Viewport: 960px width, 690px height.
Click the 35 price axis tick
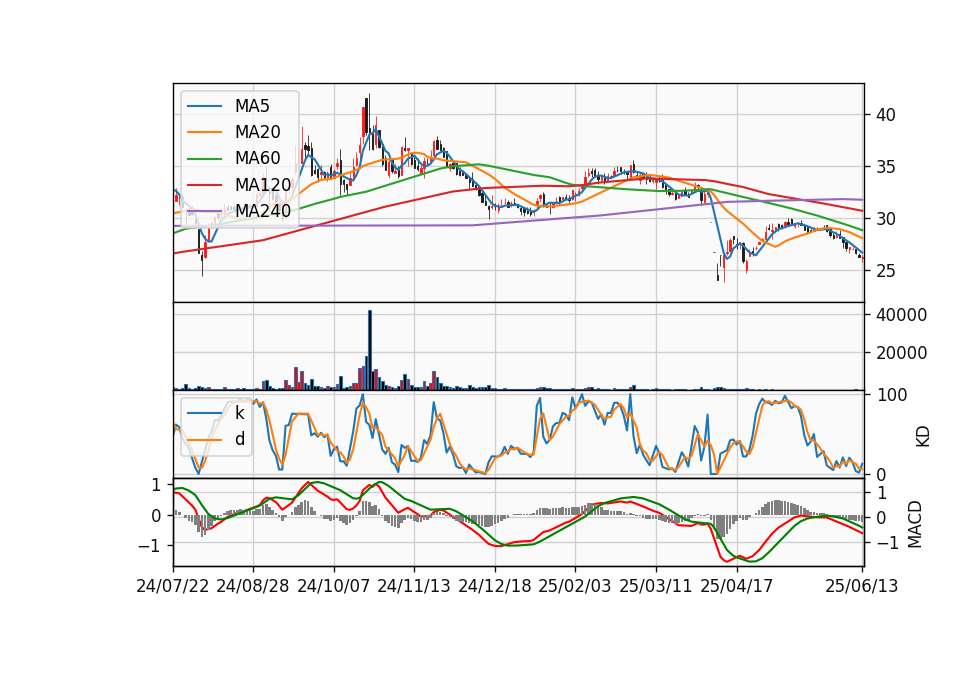point(885,167)
